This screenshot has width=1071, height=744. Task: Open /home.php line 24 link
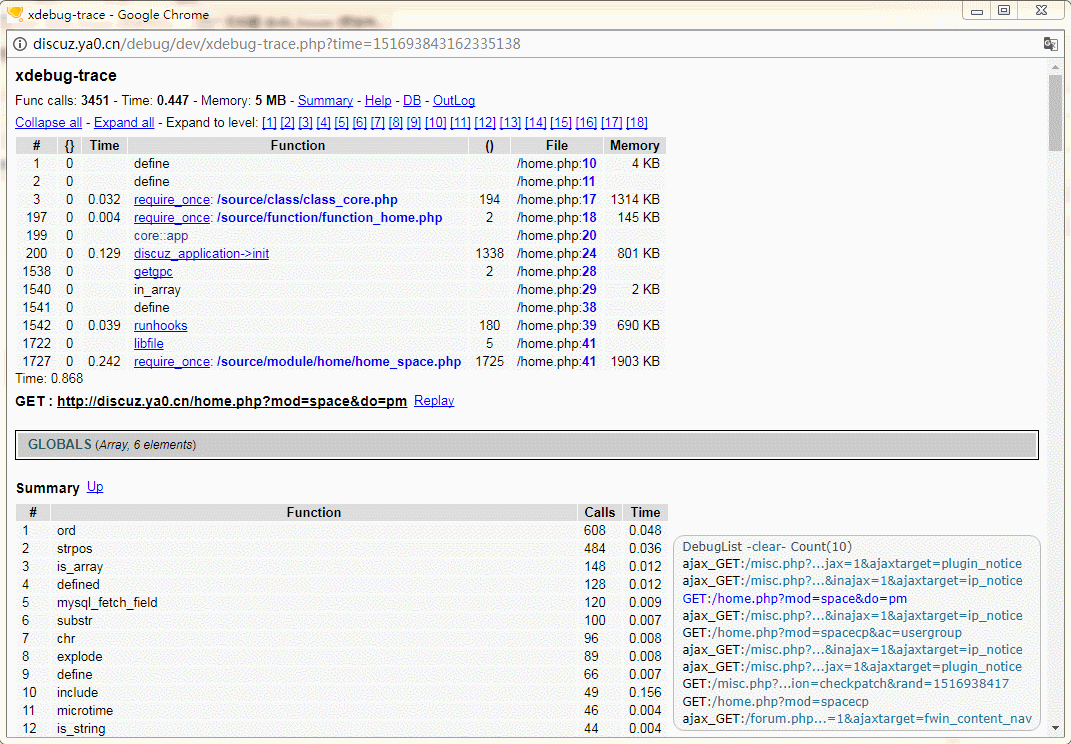pyautogui.click(x=589, y=253)
